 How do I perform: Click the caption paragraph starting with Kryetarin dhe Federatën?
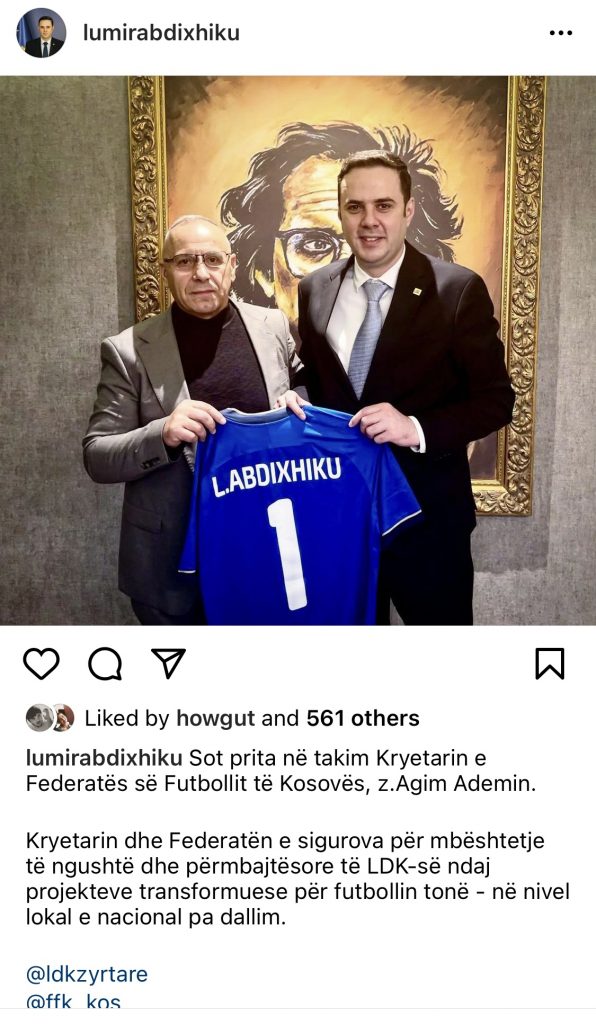tap(298, 879)
